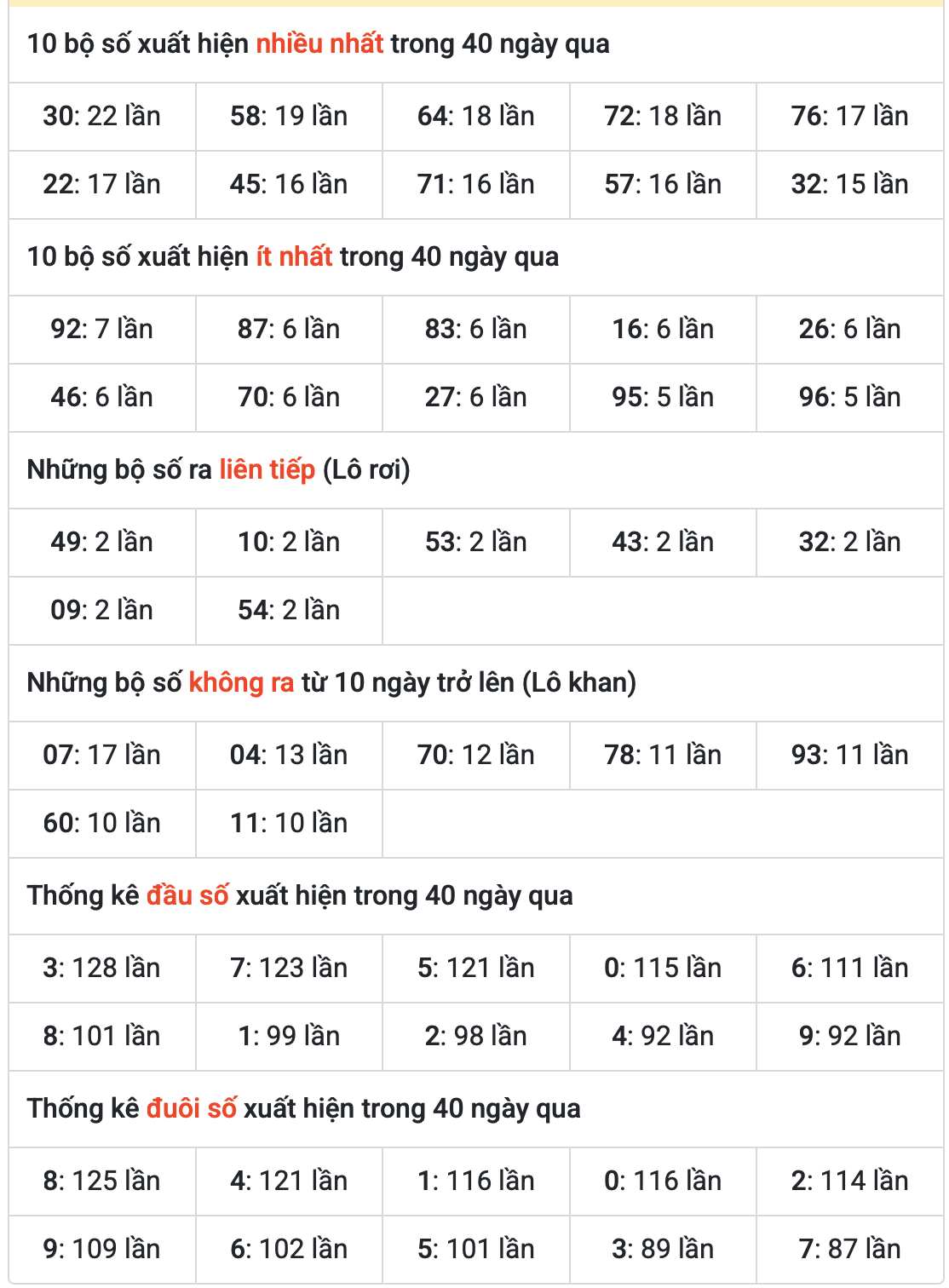This screenshot has height=1288, width=949.
Task: Select the '07: 17 lần' Lô khan cell
Action: 102,756
